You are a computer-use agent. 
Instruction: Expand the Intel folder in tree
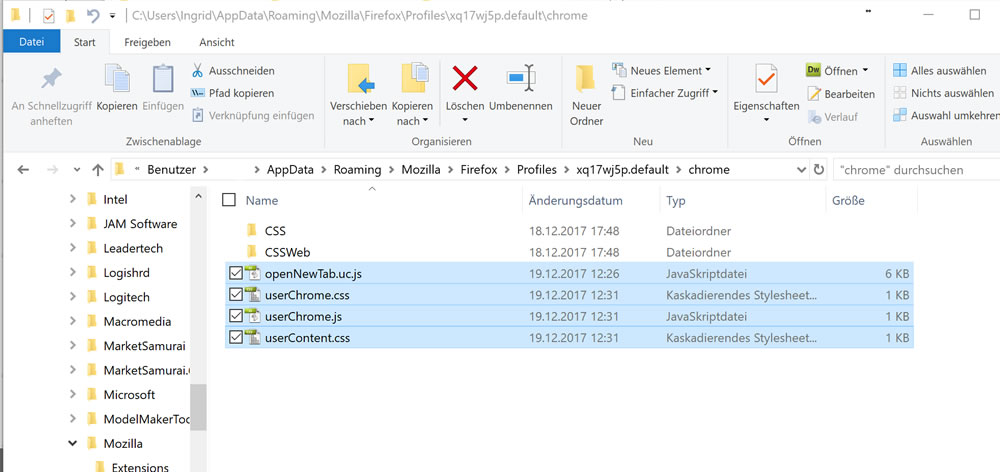[x=73, y=200]
